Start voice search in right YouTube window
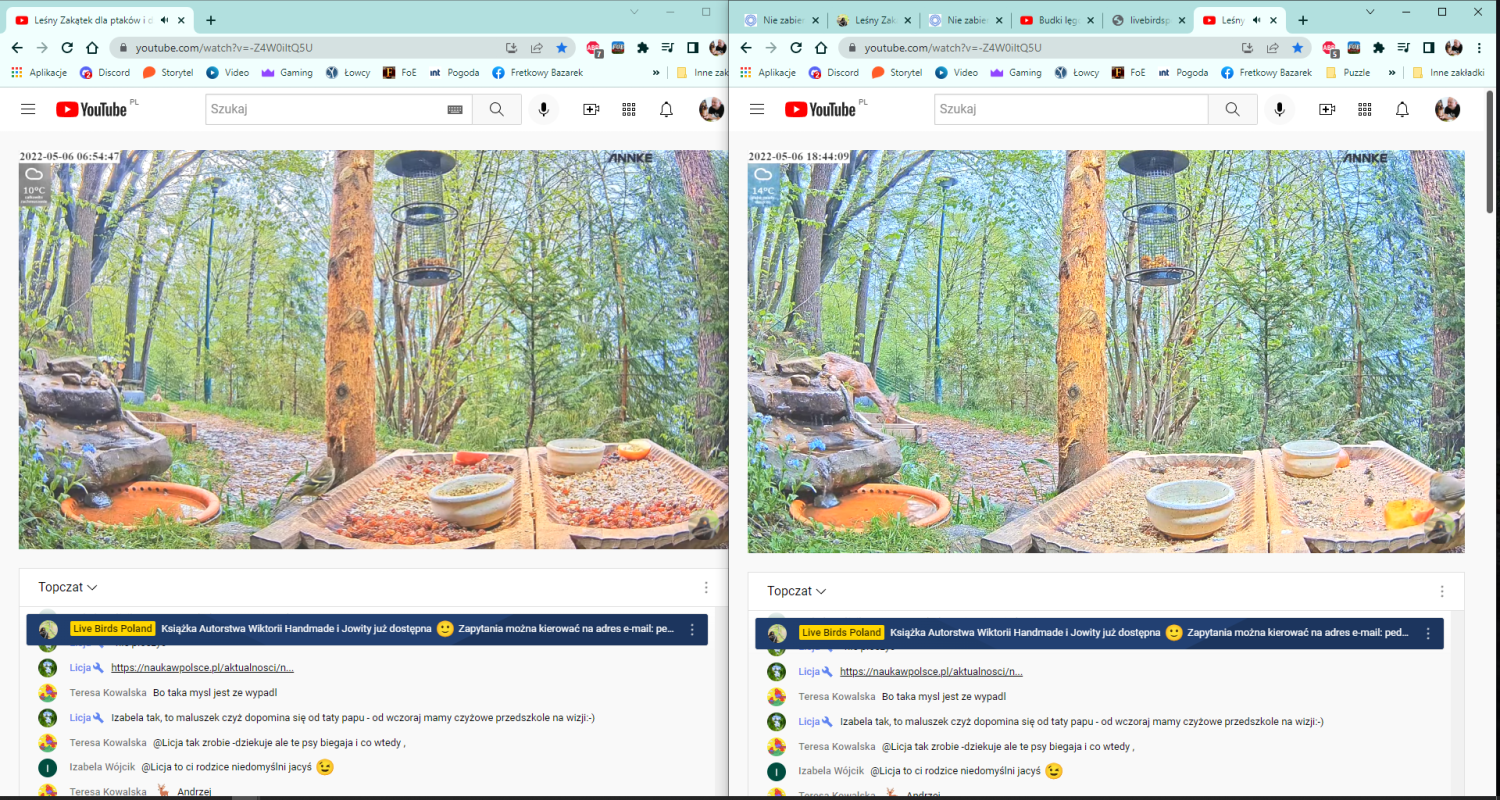Viewport: 1500px width, 800px height. click(x=1279, y=109)
